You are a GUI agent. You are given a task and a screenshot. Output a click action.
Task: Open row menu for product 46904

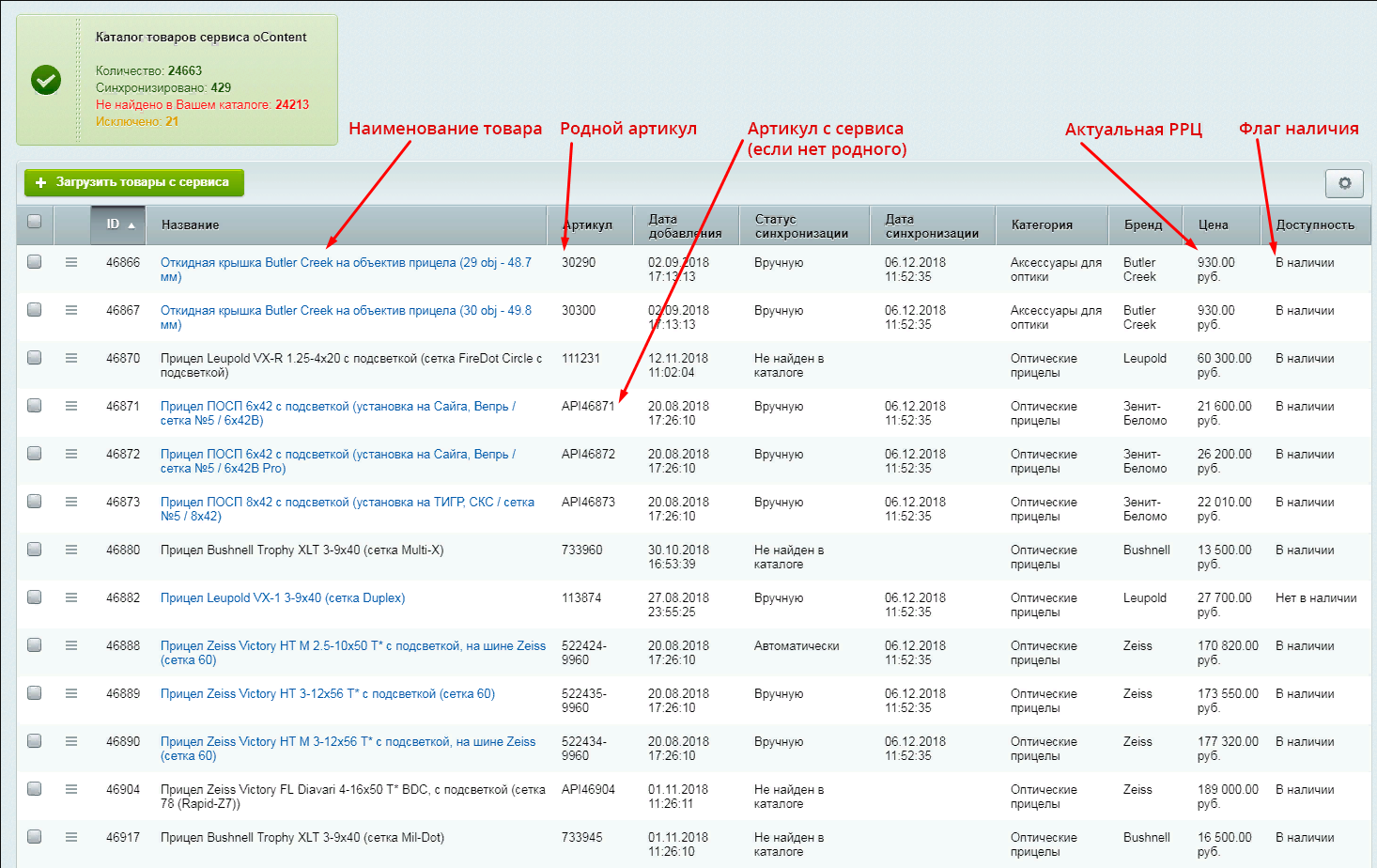tap(71, 789)
